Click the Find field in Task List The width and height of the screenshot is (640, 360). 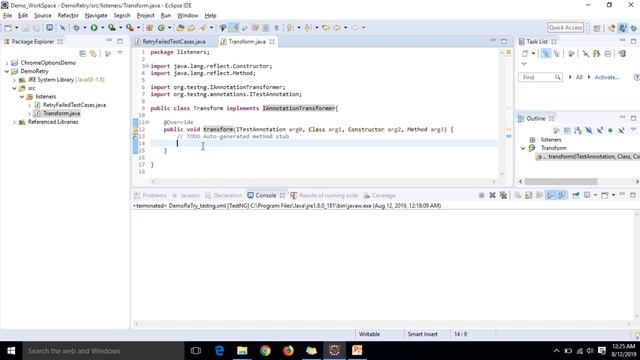[540, 77]
